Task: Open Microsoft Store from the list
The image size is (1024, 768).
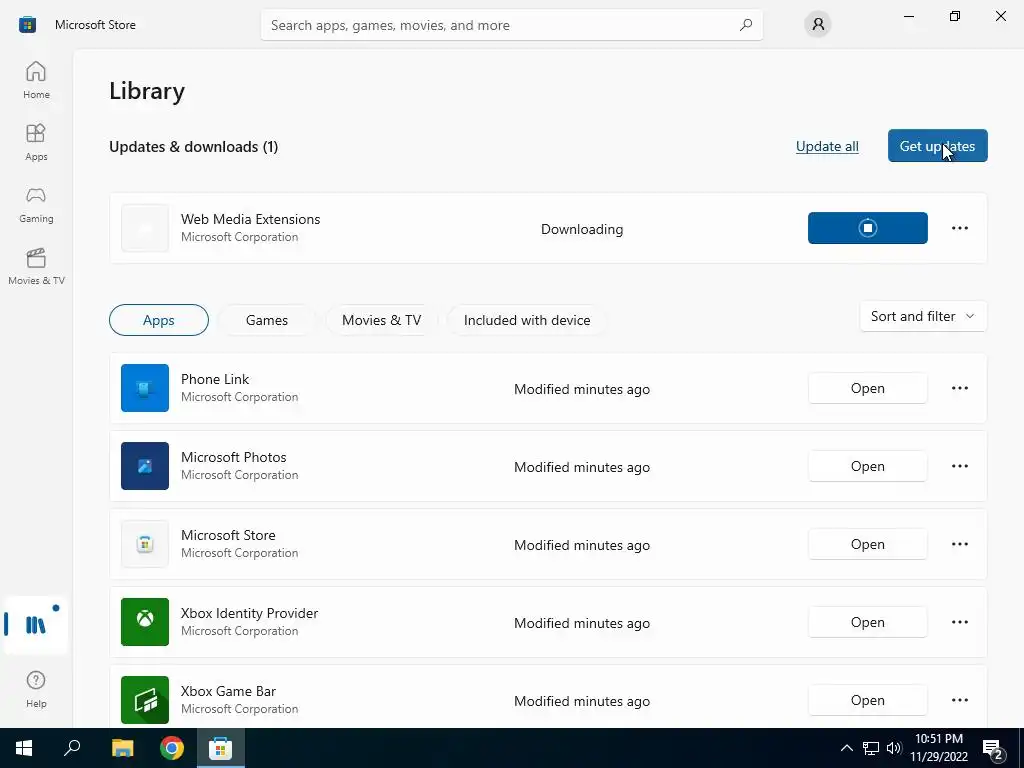Action: (867, 544)
